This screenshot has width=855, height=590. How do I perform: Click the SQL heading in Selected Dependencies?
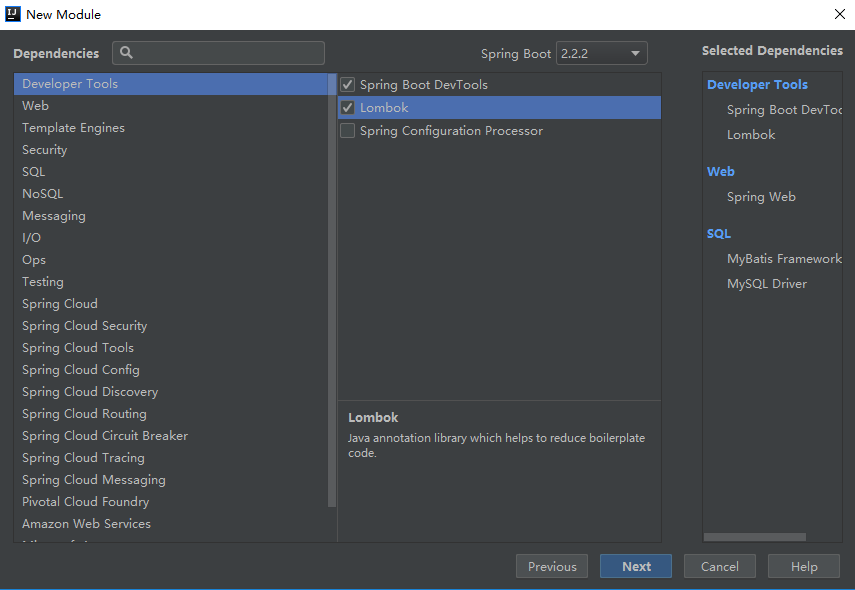[719, 234]
